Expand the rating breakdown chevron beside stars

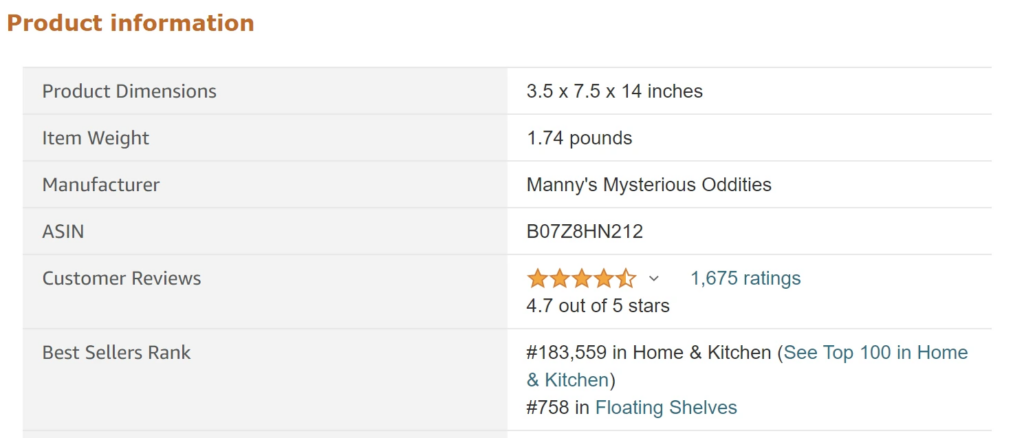point(654,278)
